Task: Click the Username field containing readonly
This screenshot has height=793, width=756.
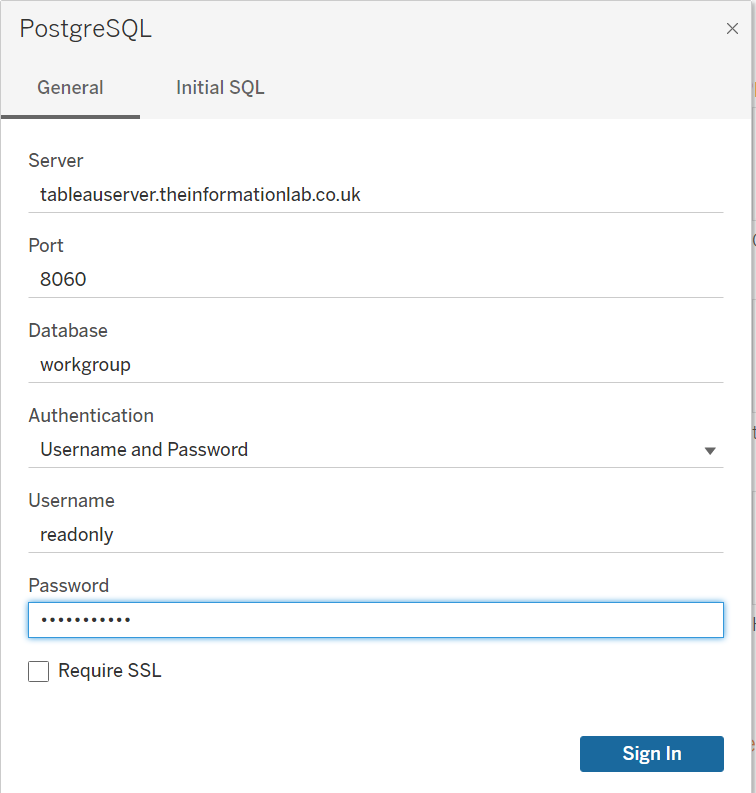Action: (x=375, y=535)
